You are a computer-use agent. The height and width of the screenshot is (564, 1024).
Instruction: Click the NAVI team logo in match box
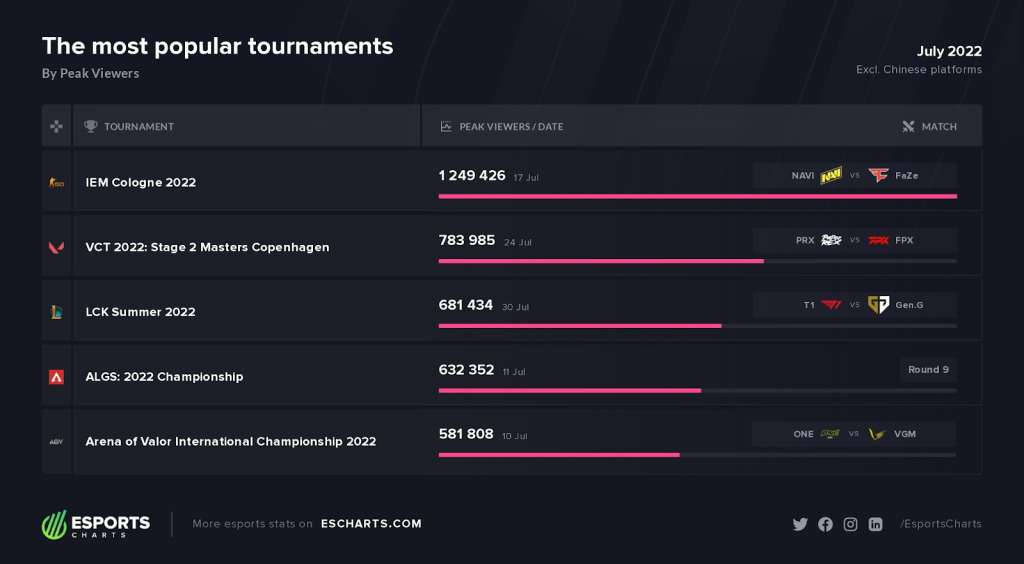tap(831, 176)
